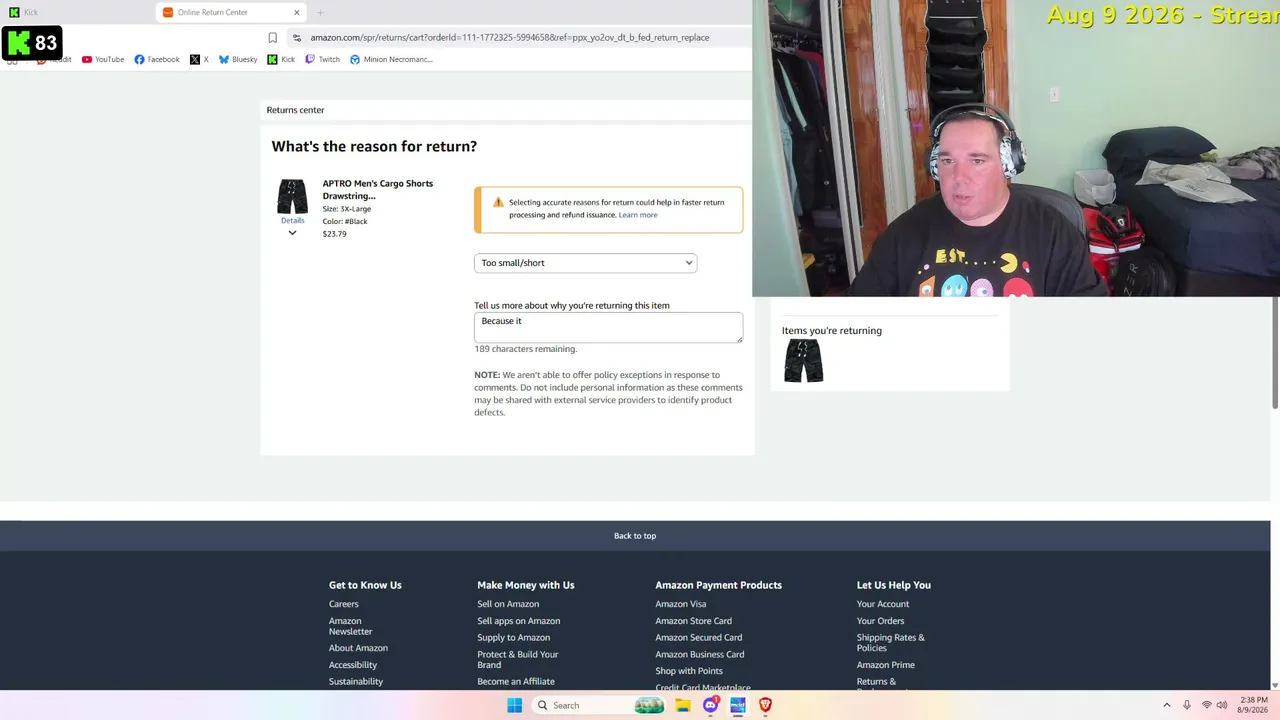Open the Kick bookmark in the bookmarks bar

[281, 59]
